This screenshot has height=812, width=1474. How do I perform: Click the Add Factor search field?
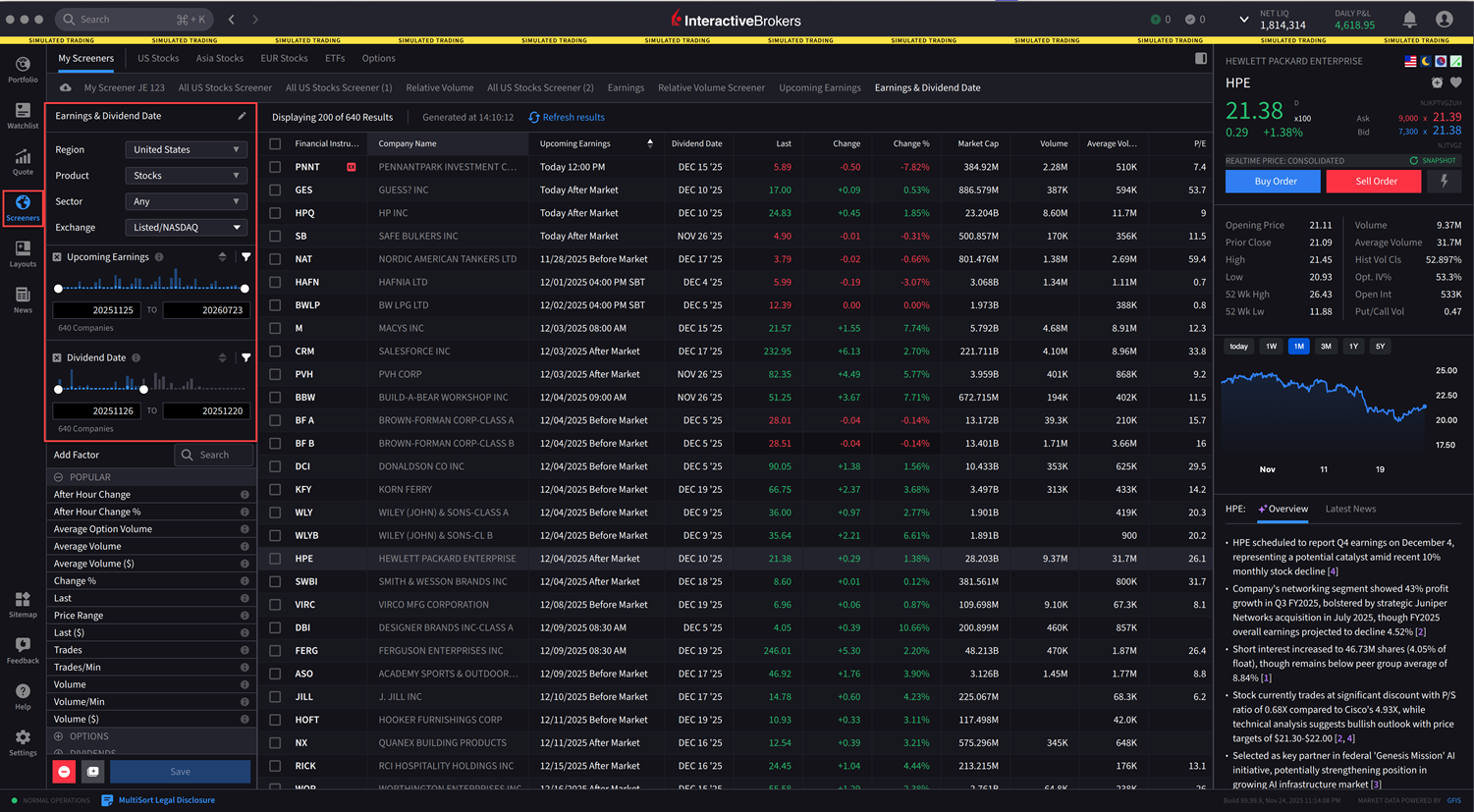coord(214,455)
